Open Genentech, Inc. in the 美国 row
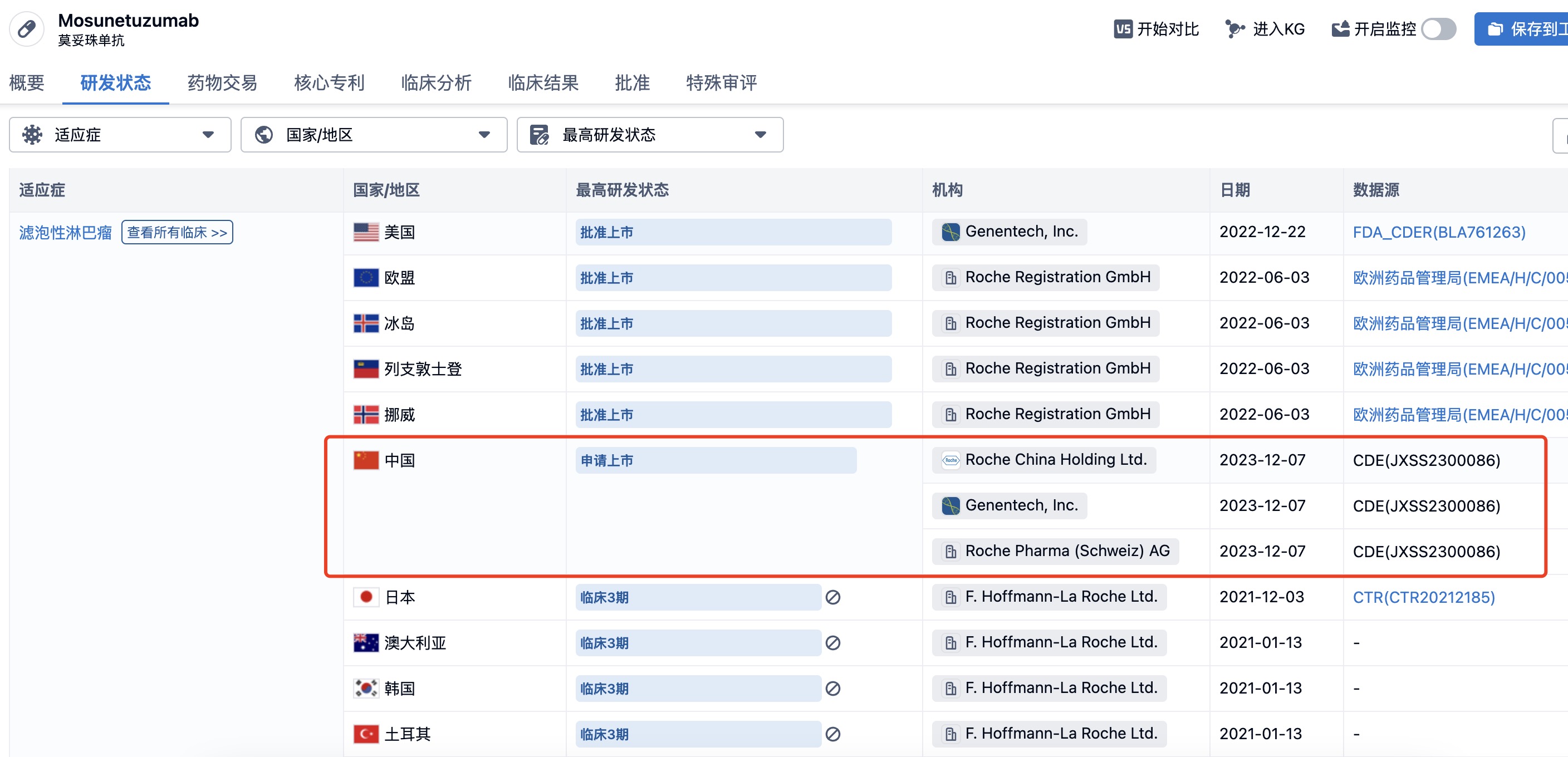This screenshot has width=1568, height=757. pos(1009,231)
